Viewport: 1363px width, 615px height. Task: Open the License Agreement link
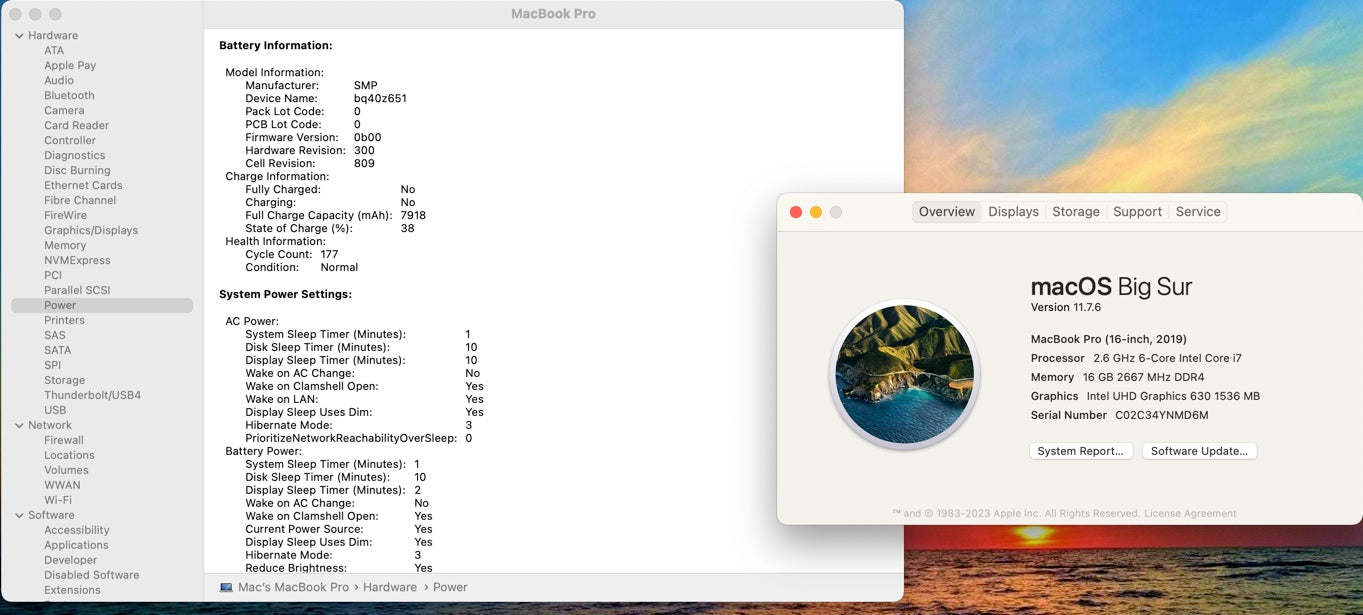click(x=1190, y=513)
